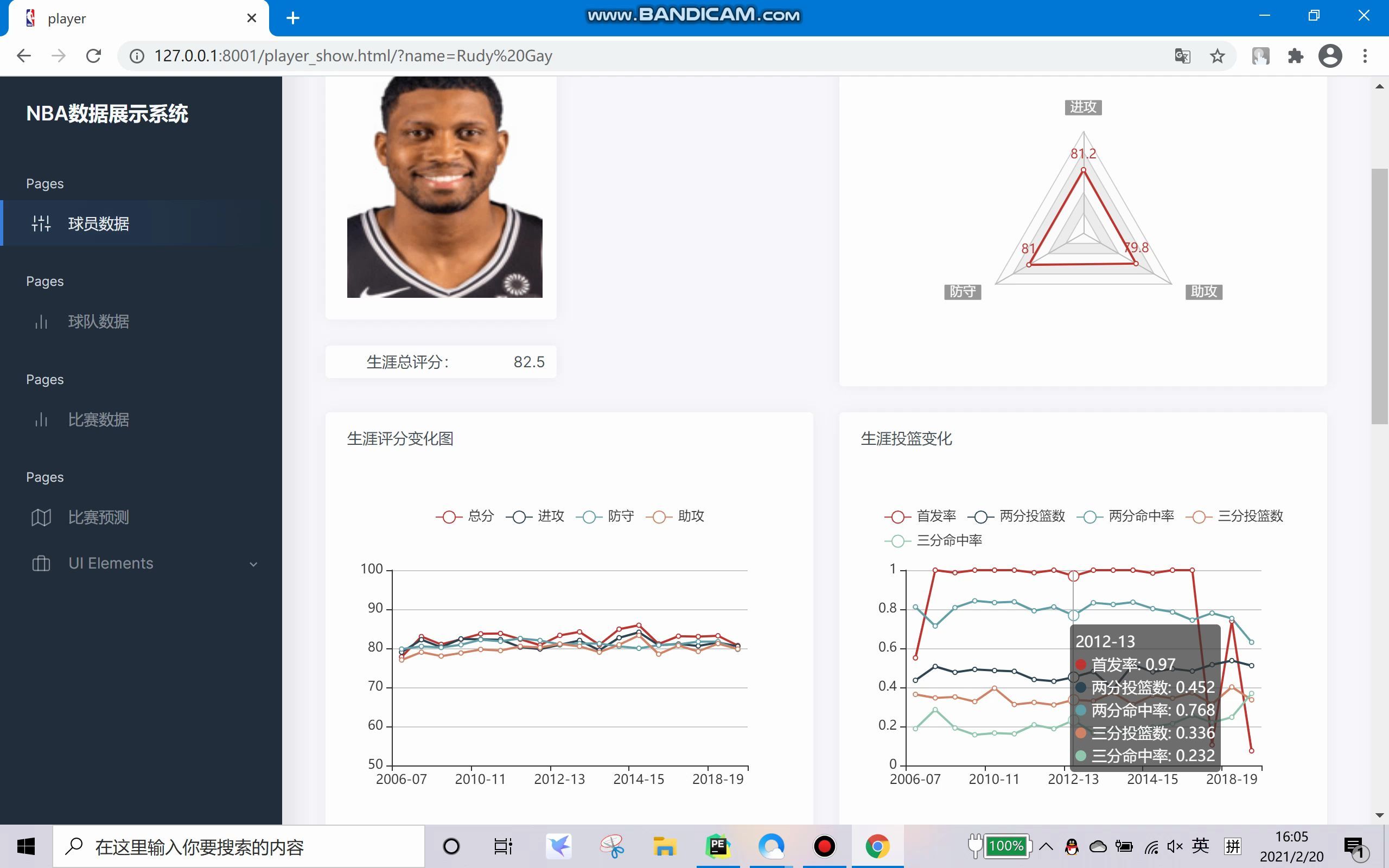Open the Bandicam recorder from the taskbar

825,846
